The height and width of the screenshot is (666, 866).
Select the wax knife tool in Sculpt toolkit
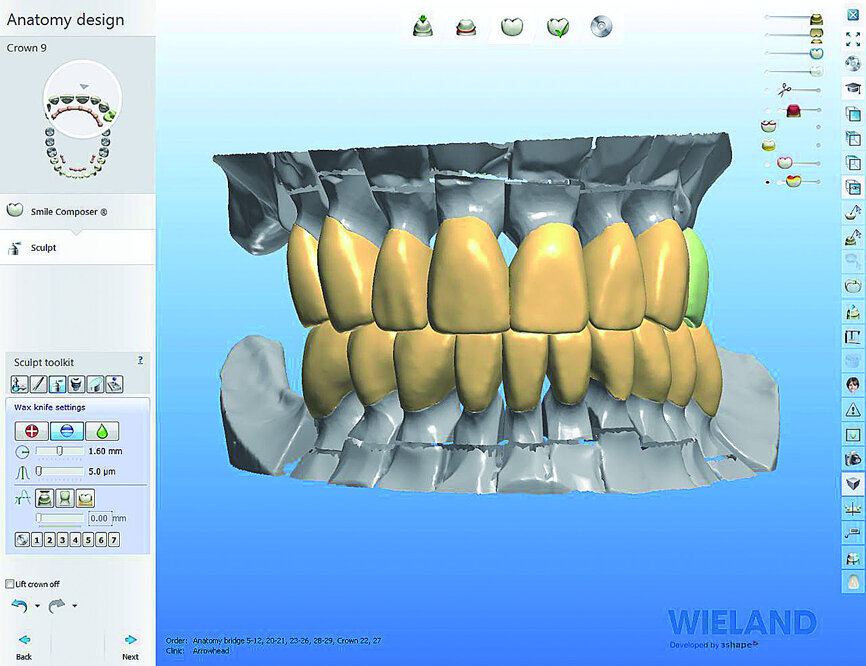point(57,384)
